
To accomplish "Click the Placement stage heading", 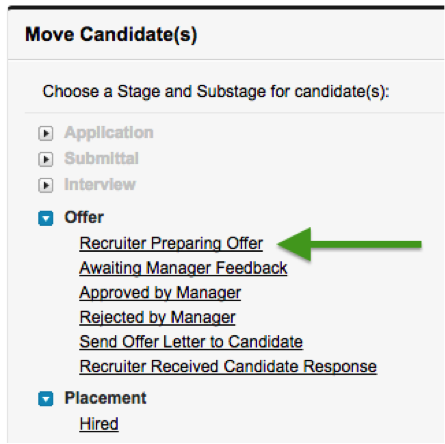I will (x=105, y=398).
